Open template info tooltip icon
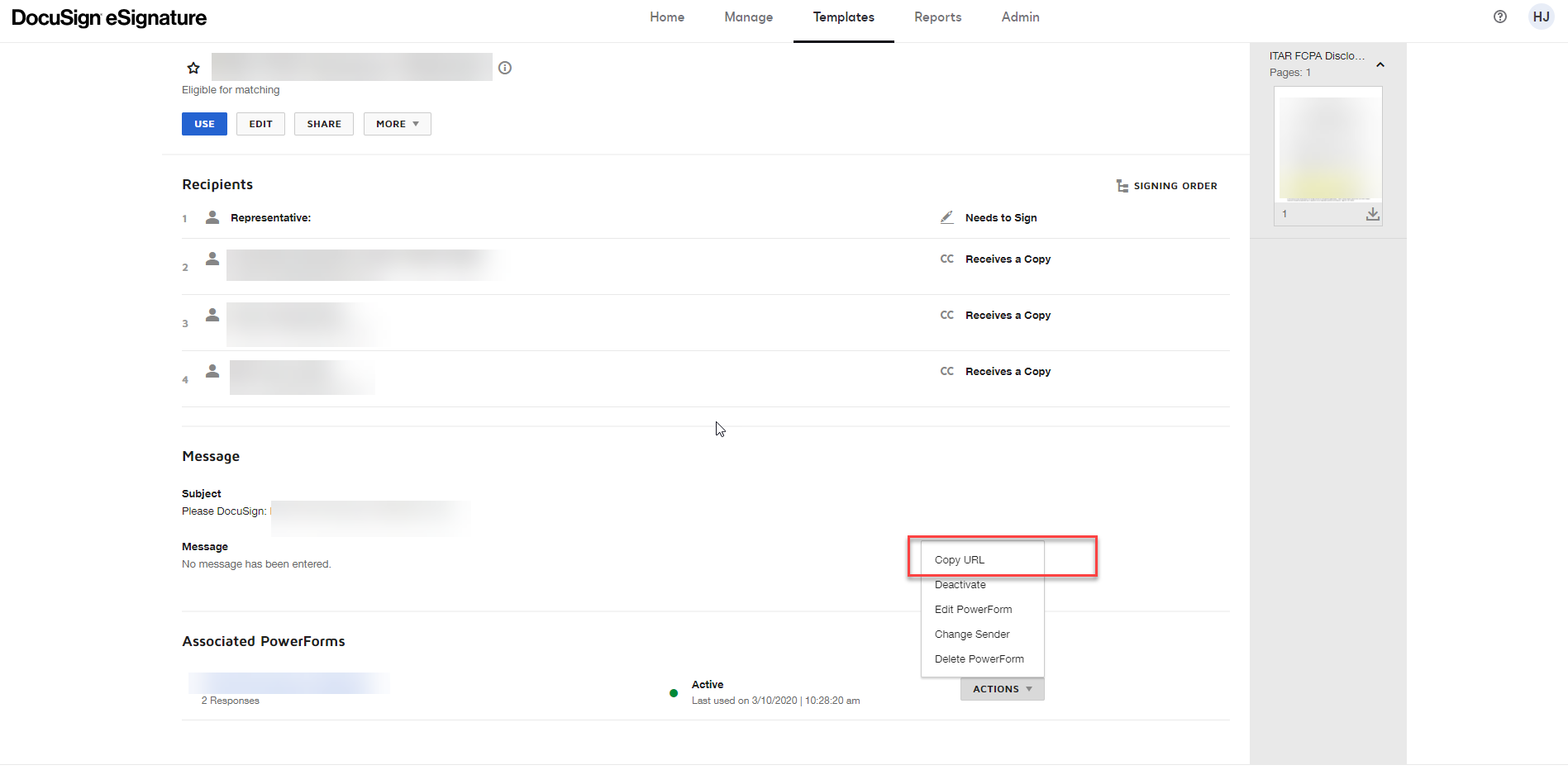Viewport: 1568px width, 770px height. 505,68
